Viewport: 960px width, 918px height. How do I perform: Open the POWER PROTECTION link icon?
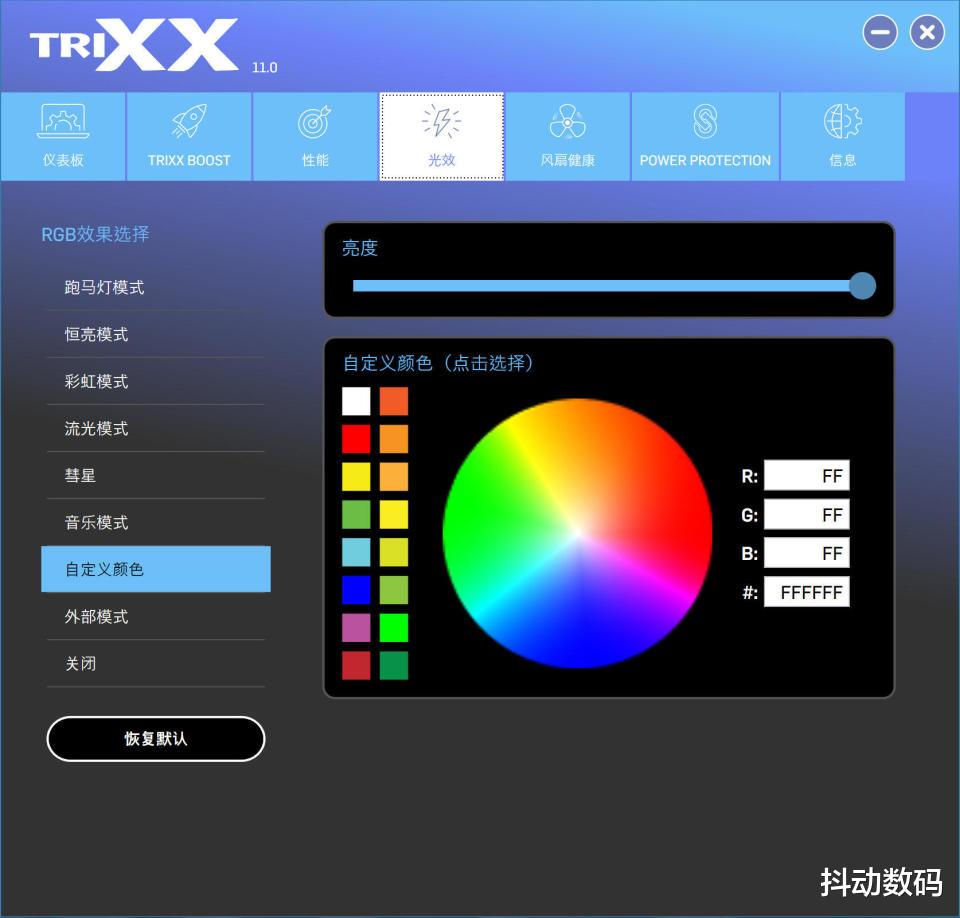705,121
